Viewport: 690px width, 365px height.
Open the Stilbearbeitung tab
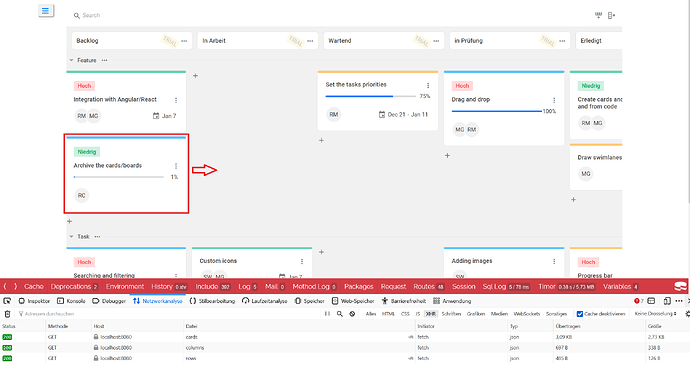[212, 301]
